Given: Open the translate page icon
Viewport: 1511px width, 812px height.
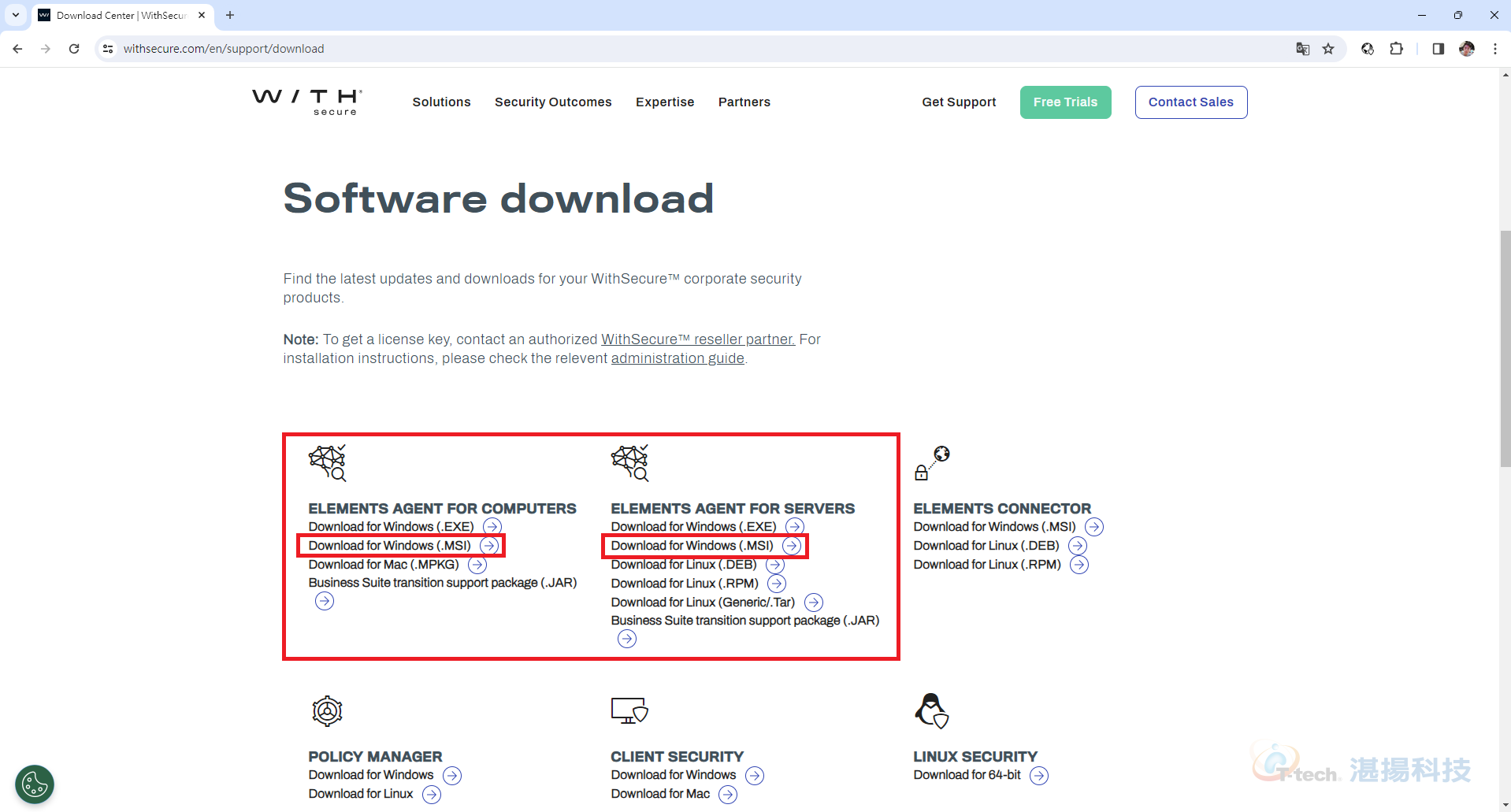Looking at the screenshot, I should pos(1303,49).
